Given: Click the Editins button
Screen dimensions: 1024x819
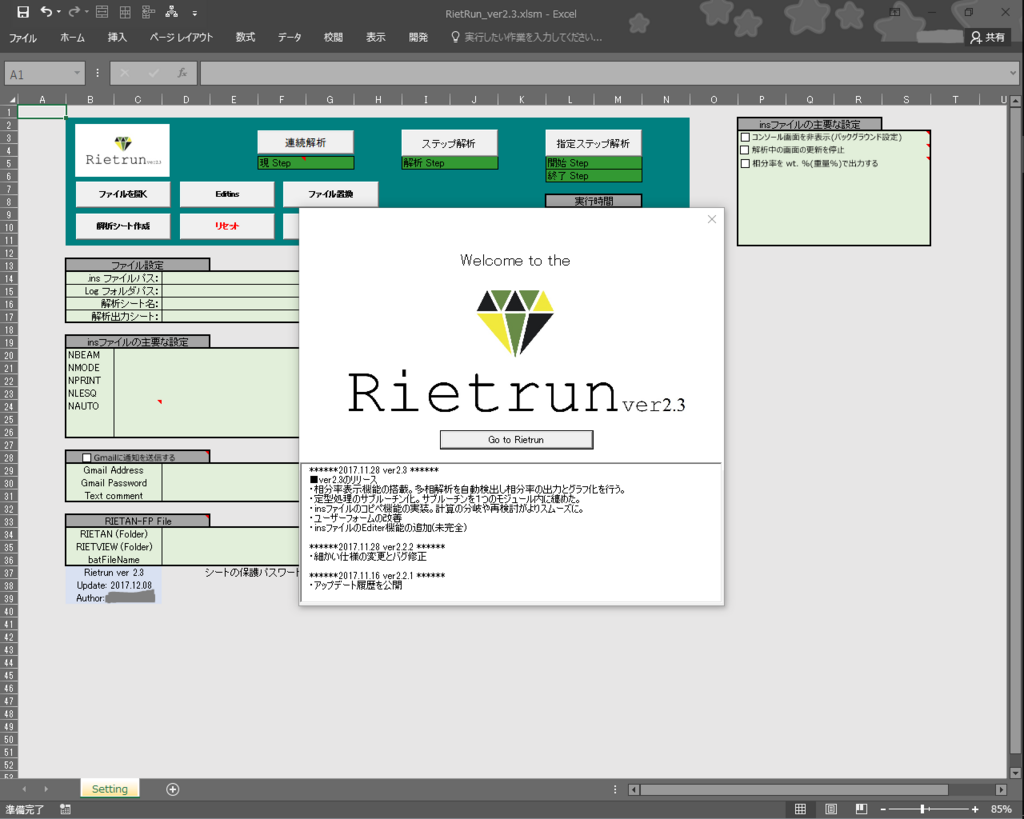Looking at the screenshot, I should pyautogui.click(x=227, y=194).
